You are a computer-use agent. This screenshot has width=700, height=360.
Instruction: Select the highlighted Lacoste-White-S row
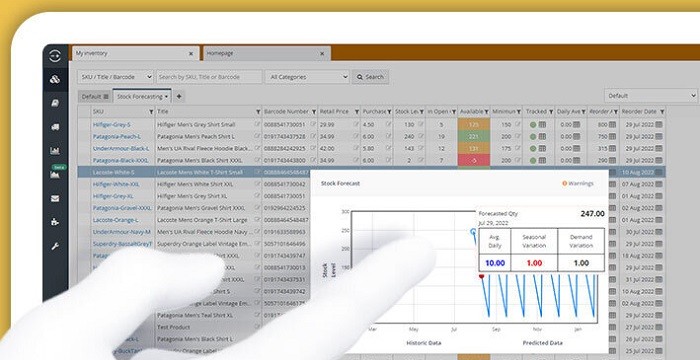(371, 172)
